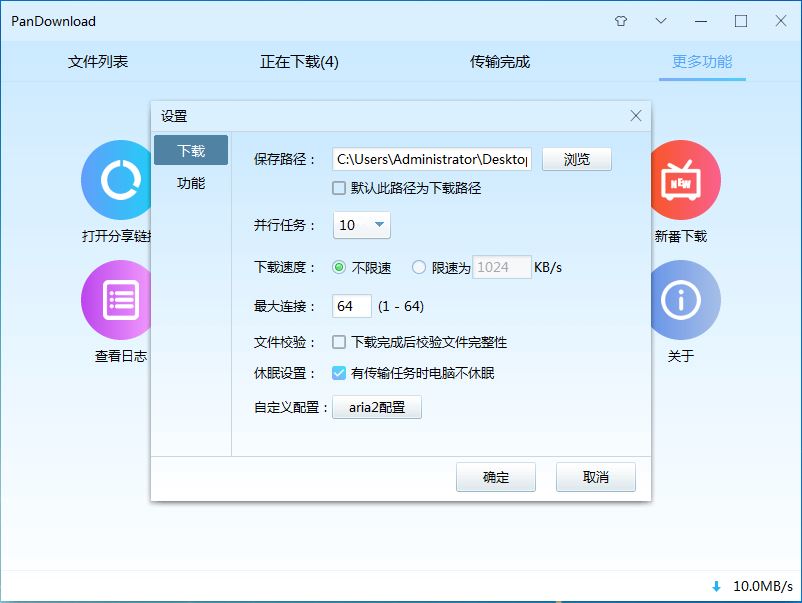
Task: Click the 新番下载 label
Action: point(681,236)
